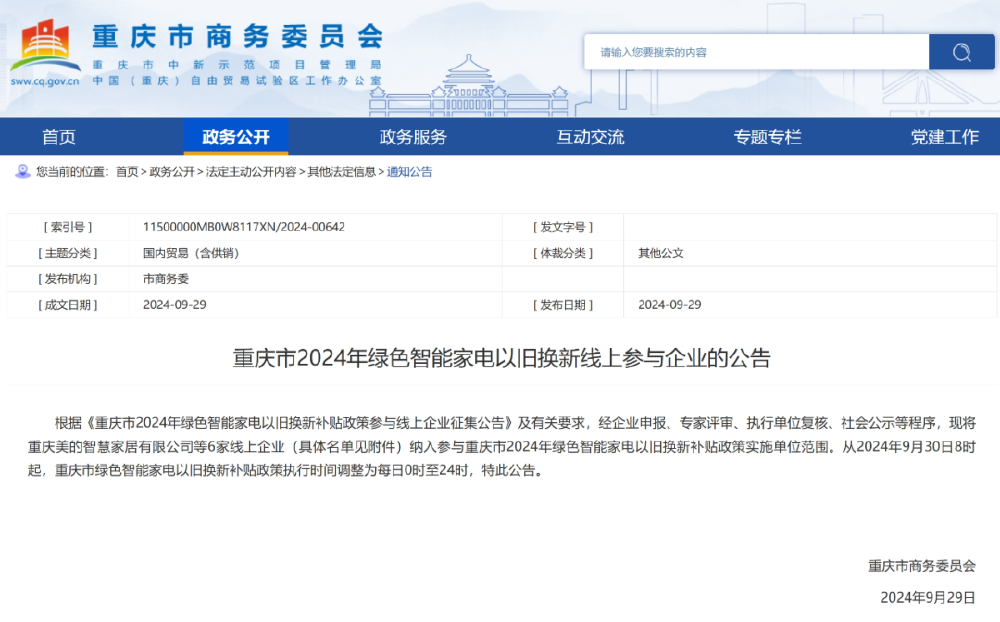1000x622 pixels.
Task: Click the magnifier search icon button
Action: click(x=961, y=52)
